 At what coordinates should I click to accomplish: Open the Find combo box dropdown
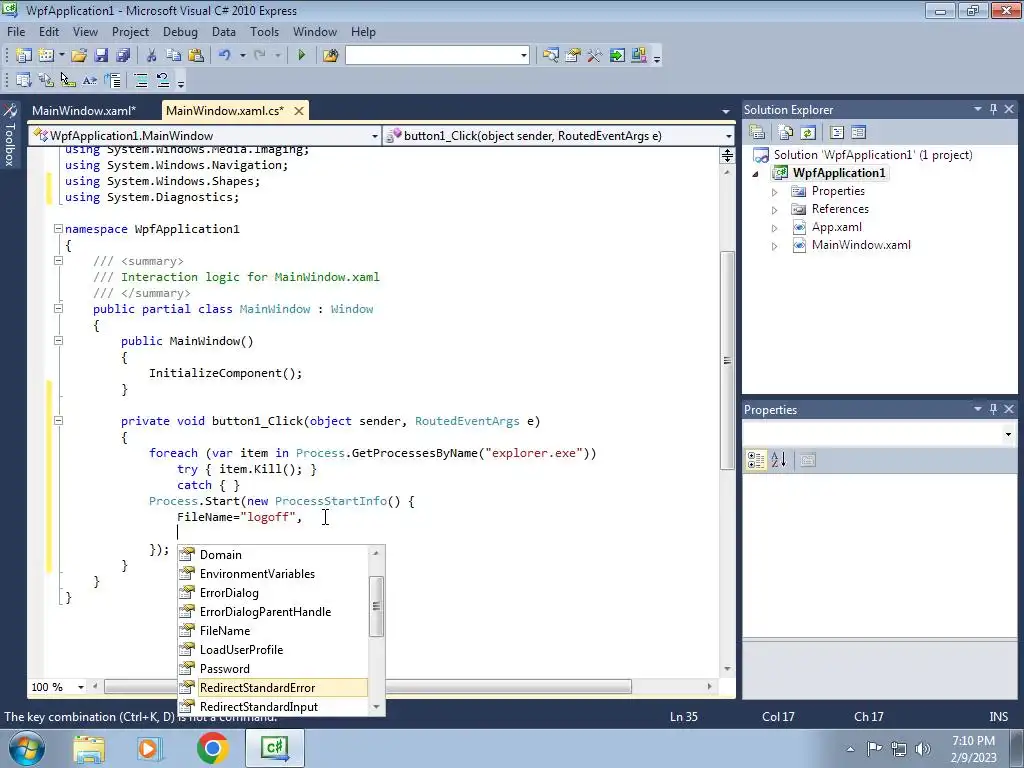coord(524,56)
